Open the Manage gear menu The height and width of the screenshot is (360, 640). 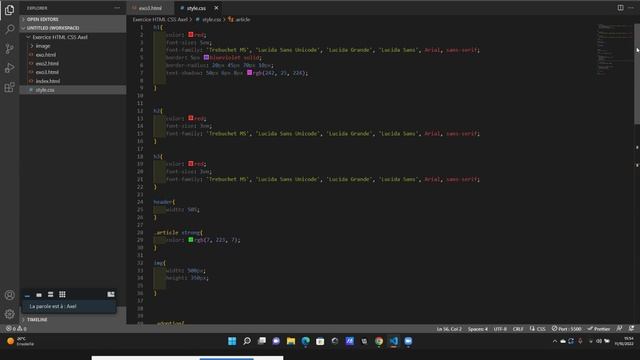click(9, 314)
